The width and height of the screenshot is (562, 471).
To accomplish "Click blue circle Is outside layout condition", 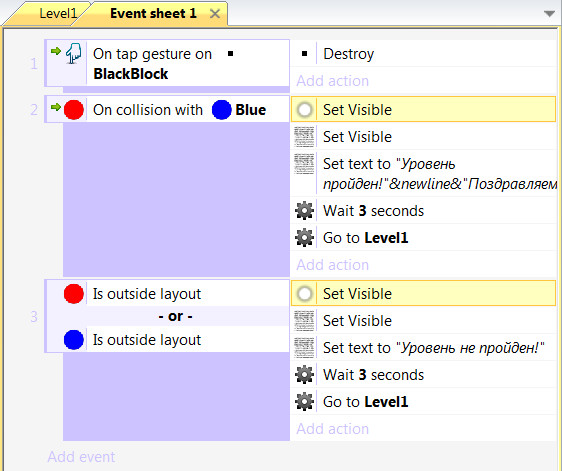I will tap(167, 339).
